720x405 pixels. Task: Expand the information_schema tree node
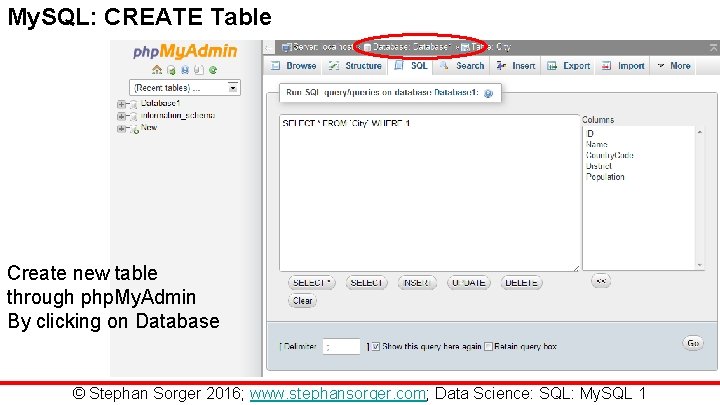[x=121, y=117]
